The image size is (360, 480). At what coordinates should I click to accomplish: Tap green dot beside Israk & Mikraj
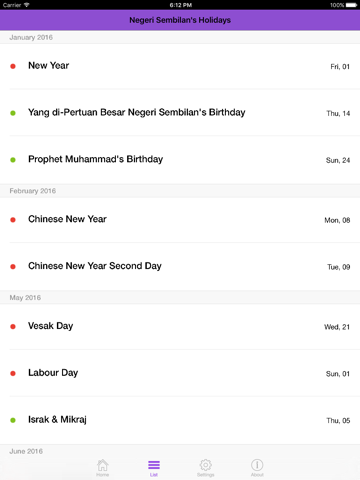(x=13, y=420)
